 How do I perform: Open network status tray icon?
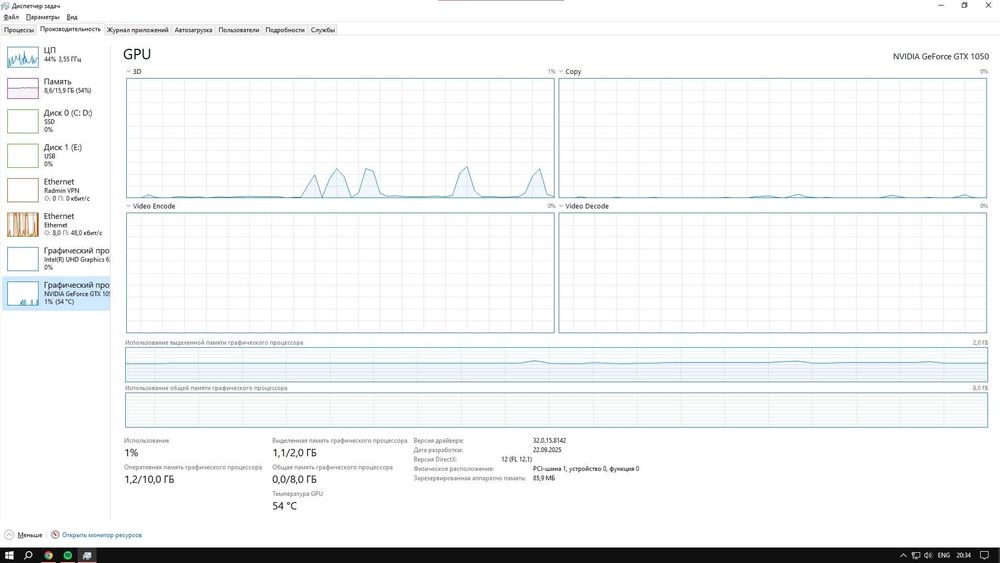[916, 555]
